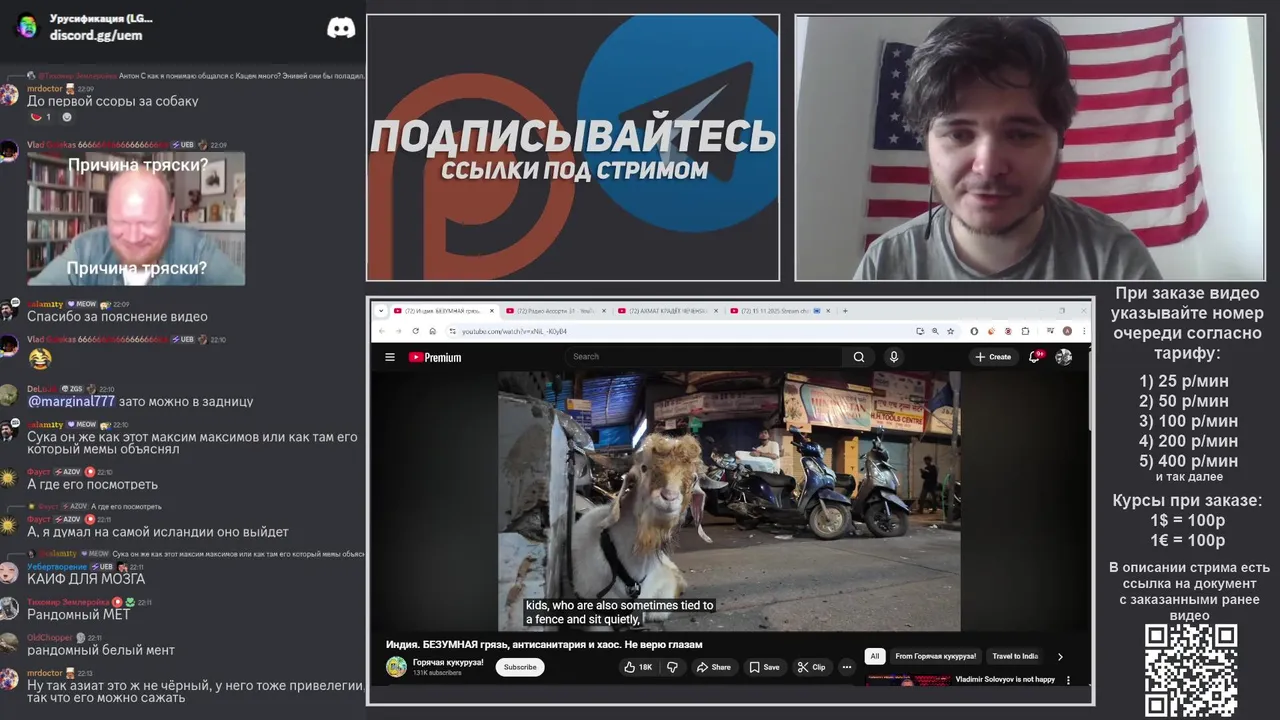The height and width of the screenshot is (720, 1280).
Task: Close the Радио Ассорти tab
Action: (x=603, y=311)
